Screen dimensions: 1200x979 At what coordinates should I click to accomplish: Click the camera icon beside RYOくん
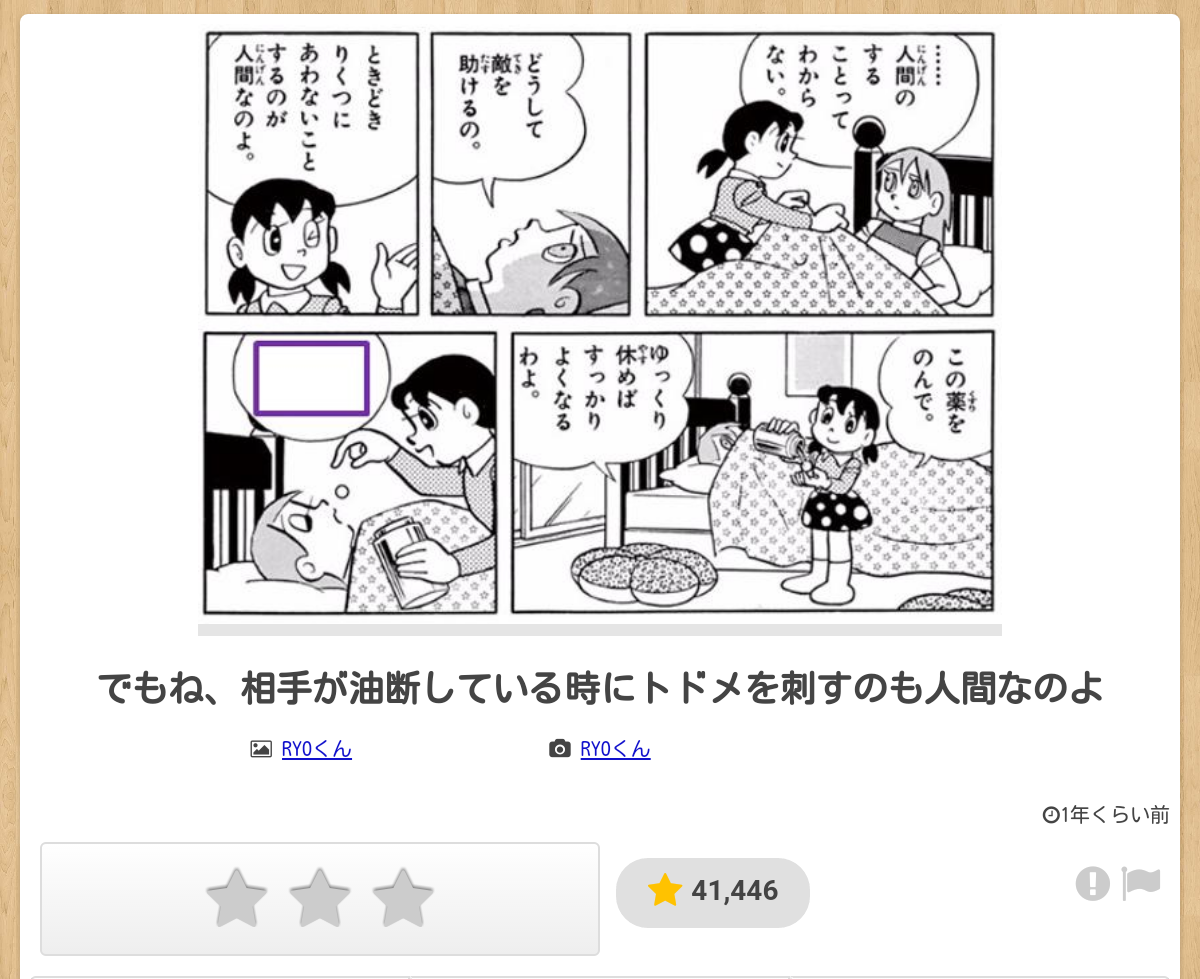(560, 749)
